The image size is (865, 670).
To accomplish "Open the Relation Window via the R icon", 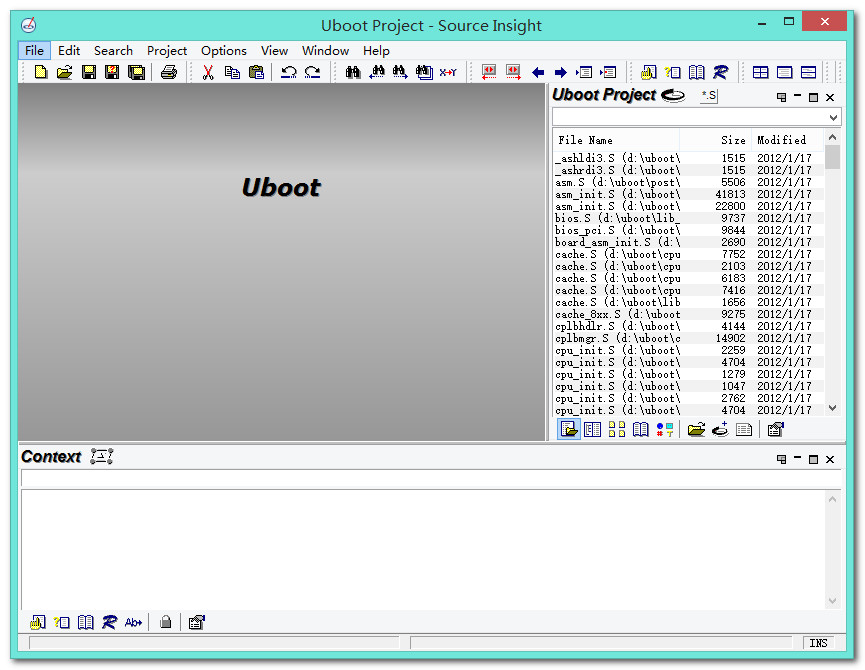I will tap(720, 71).
